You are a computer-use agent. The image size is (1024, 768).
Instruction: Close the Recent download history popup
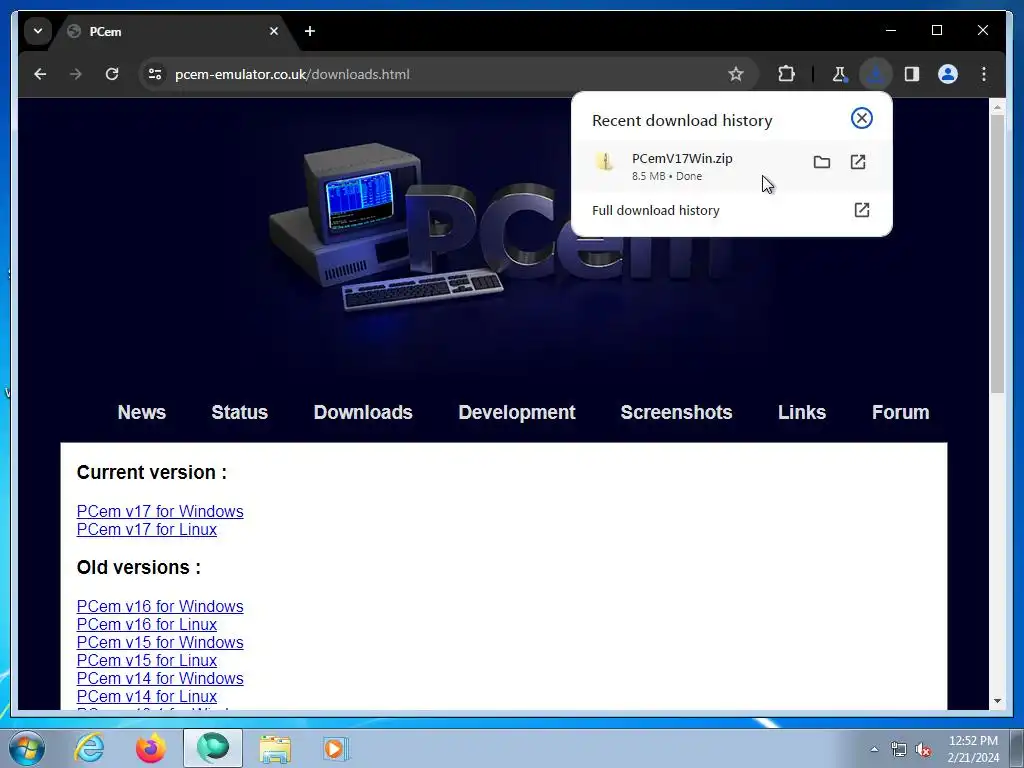point(861,118)
